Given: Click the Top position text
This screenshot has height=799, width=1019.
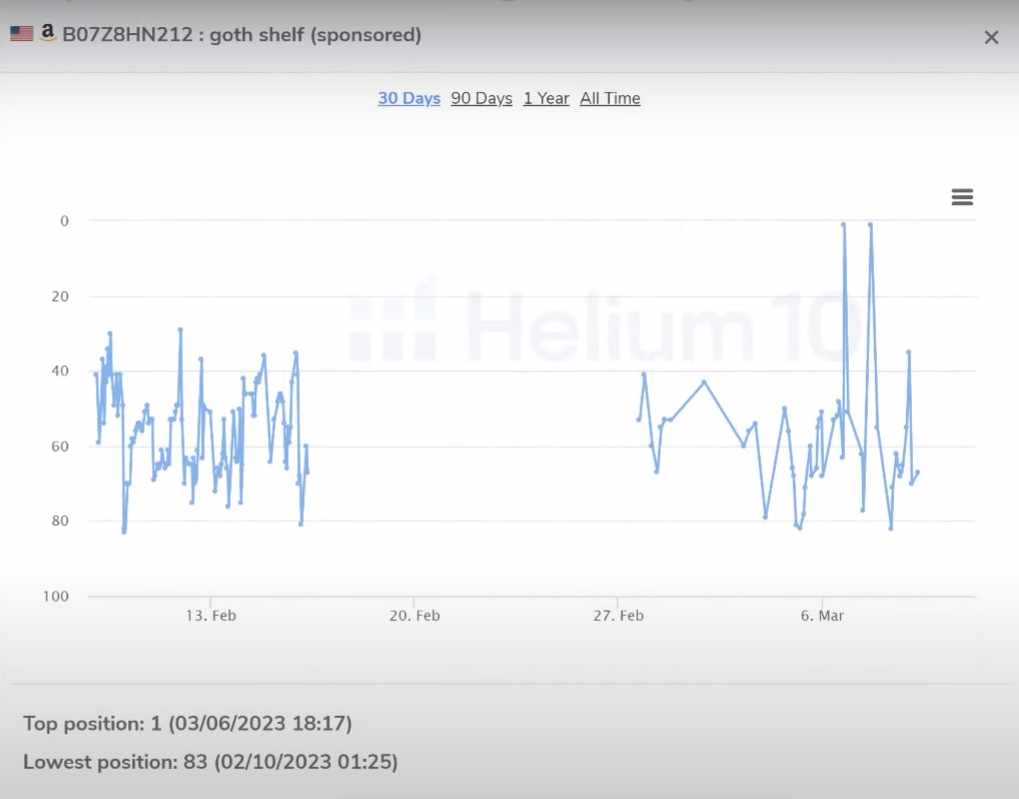Looking at the screenshot, I should [x=187, y=724].
